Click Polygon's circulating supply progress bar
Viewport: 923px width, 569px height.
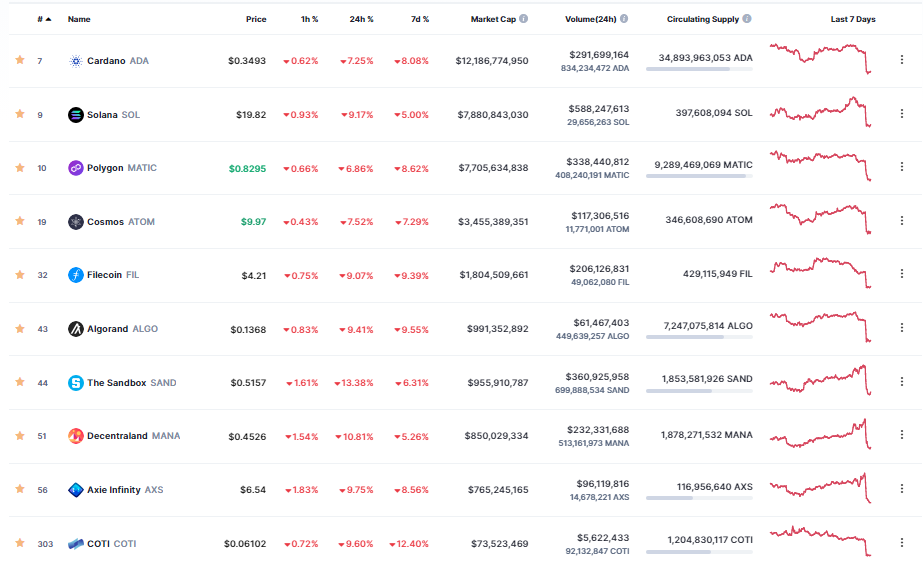[699, 176]
